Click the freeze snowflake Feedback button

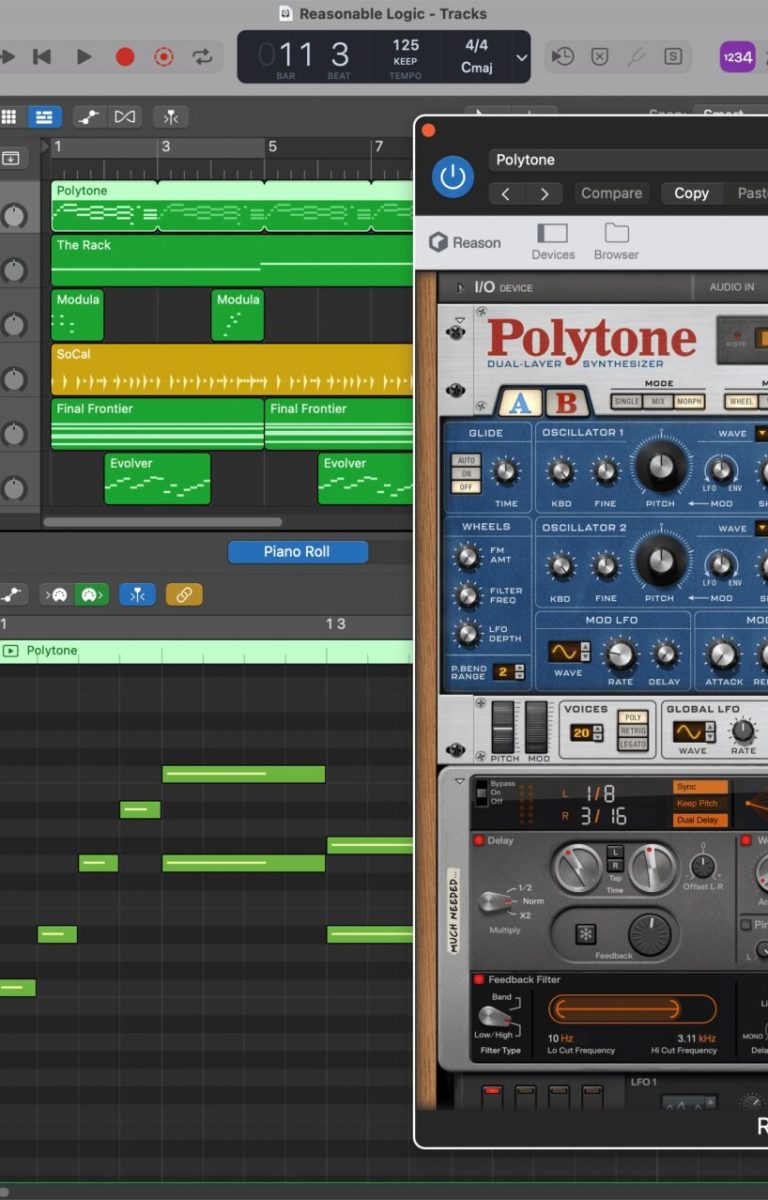click(585, 935)
